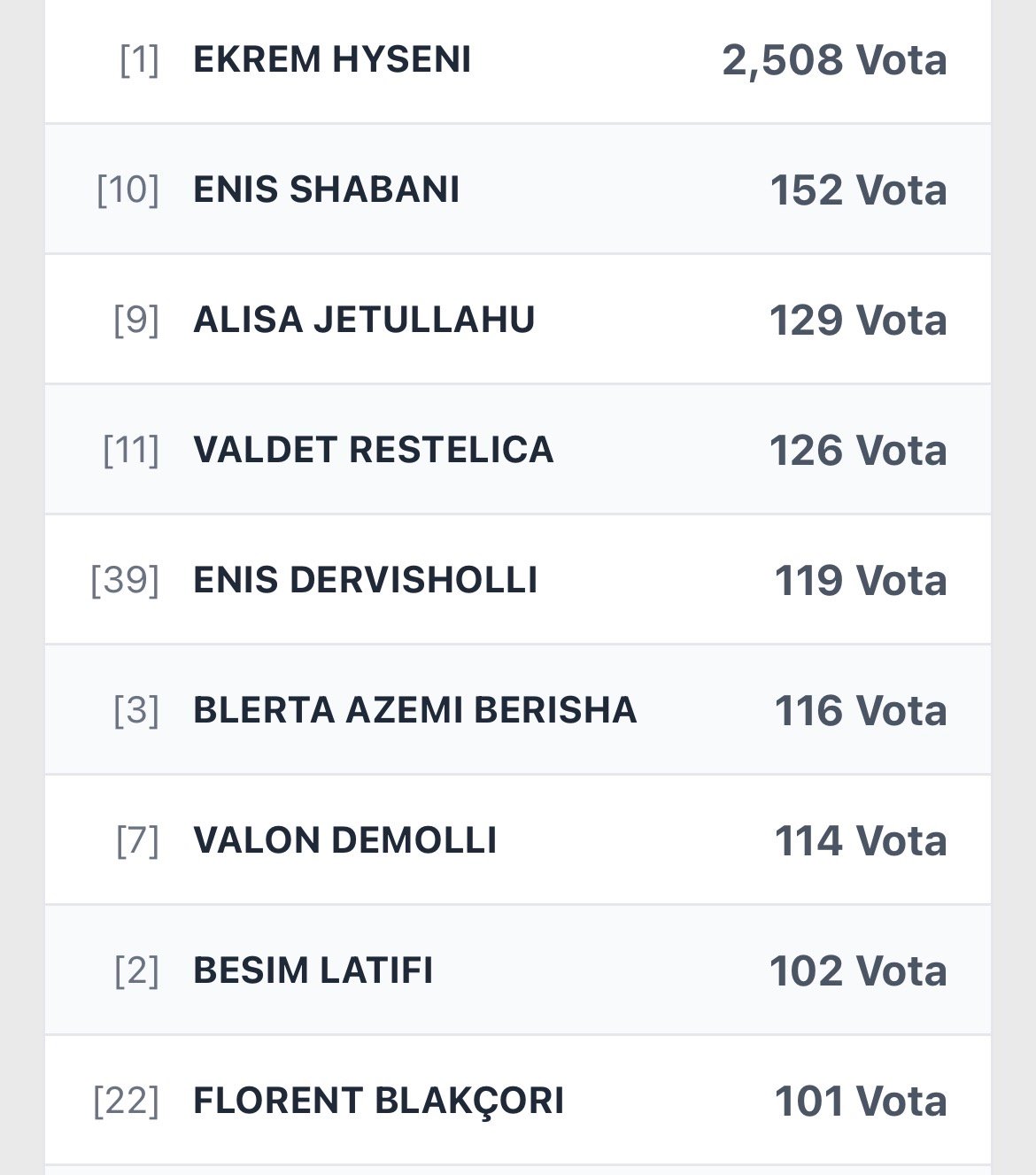Click candidate number [11] label
This screenshot has width=1036, height=1175.
tap(131, 451)
